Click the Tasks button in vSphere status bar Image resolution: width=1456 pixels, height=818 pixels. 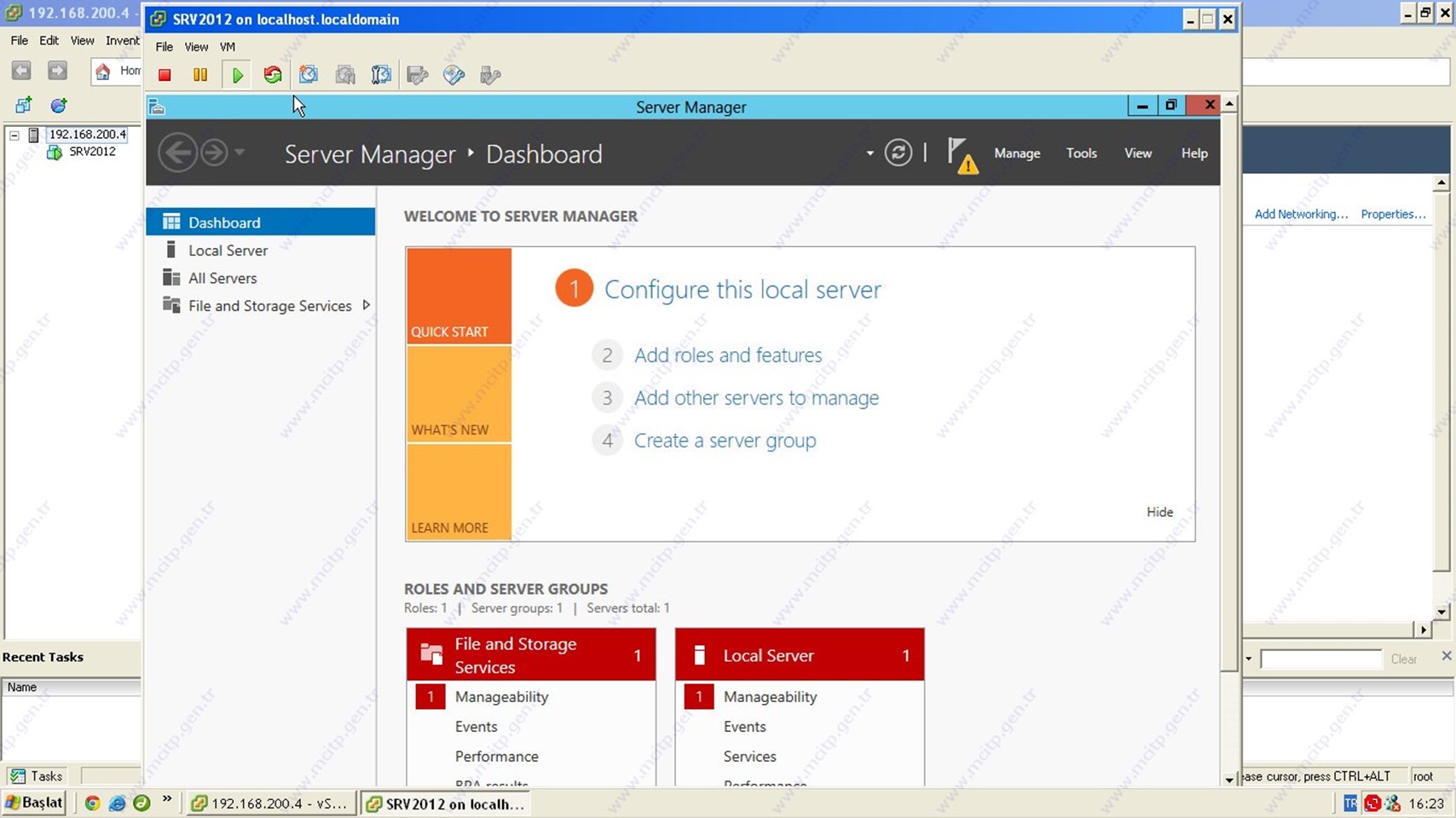pos(37,775)
